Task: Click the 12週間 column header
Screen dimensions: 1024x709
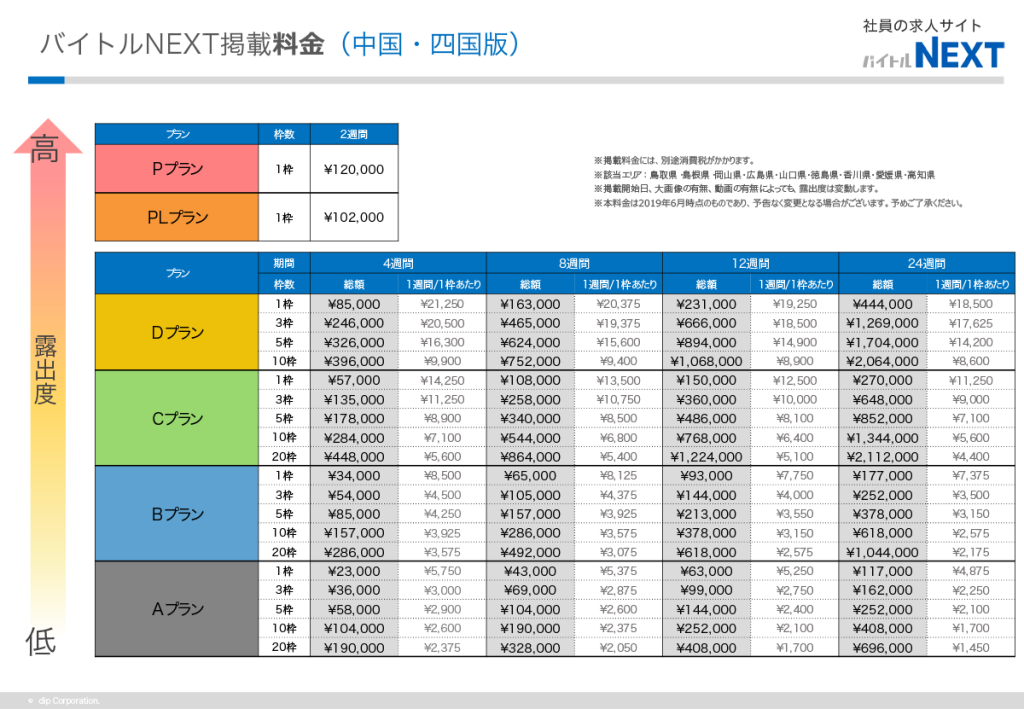Action: [x=750, y=263]
